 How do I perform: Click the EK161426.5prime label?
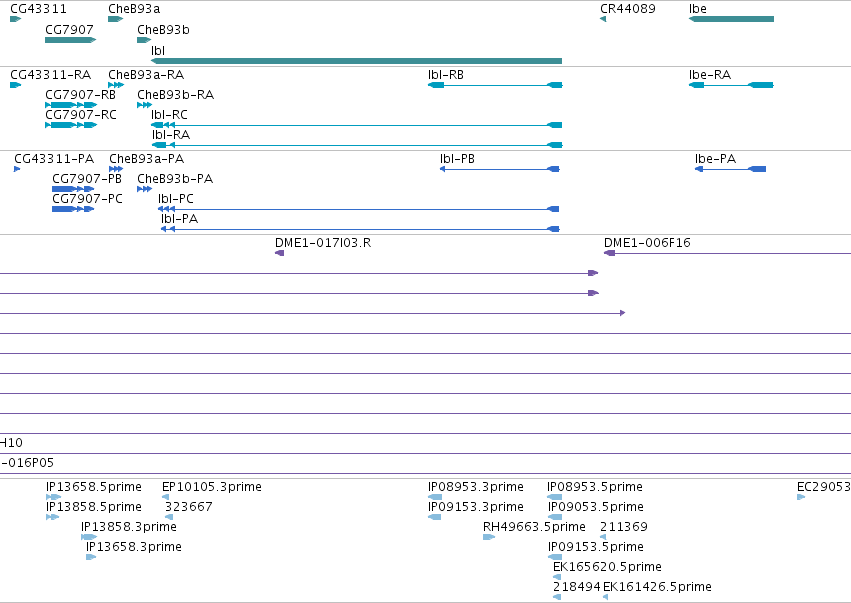tap(657, 587)
